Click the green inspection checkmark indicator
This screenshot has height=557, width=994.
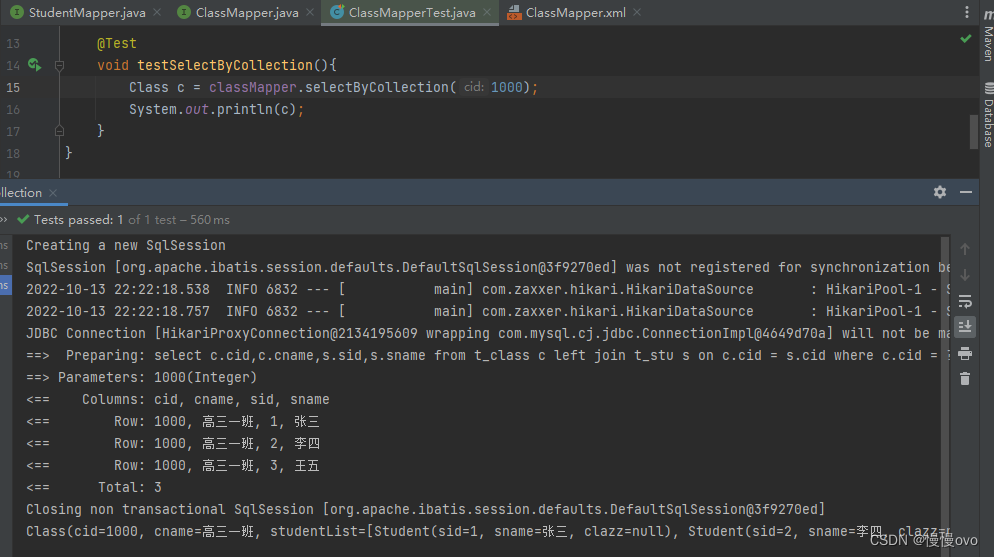pos(965,39)
